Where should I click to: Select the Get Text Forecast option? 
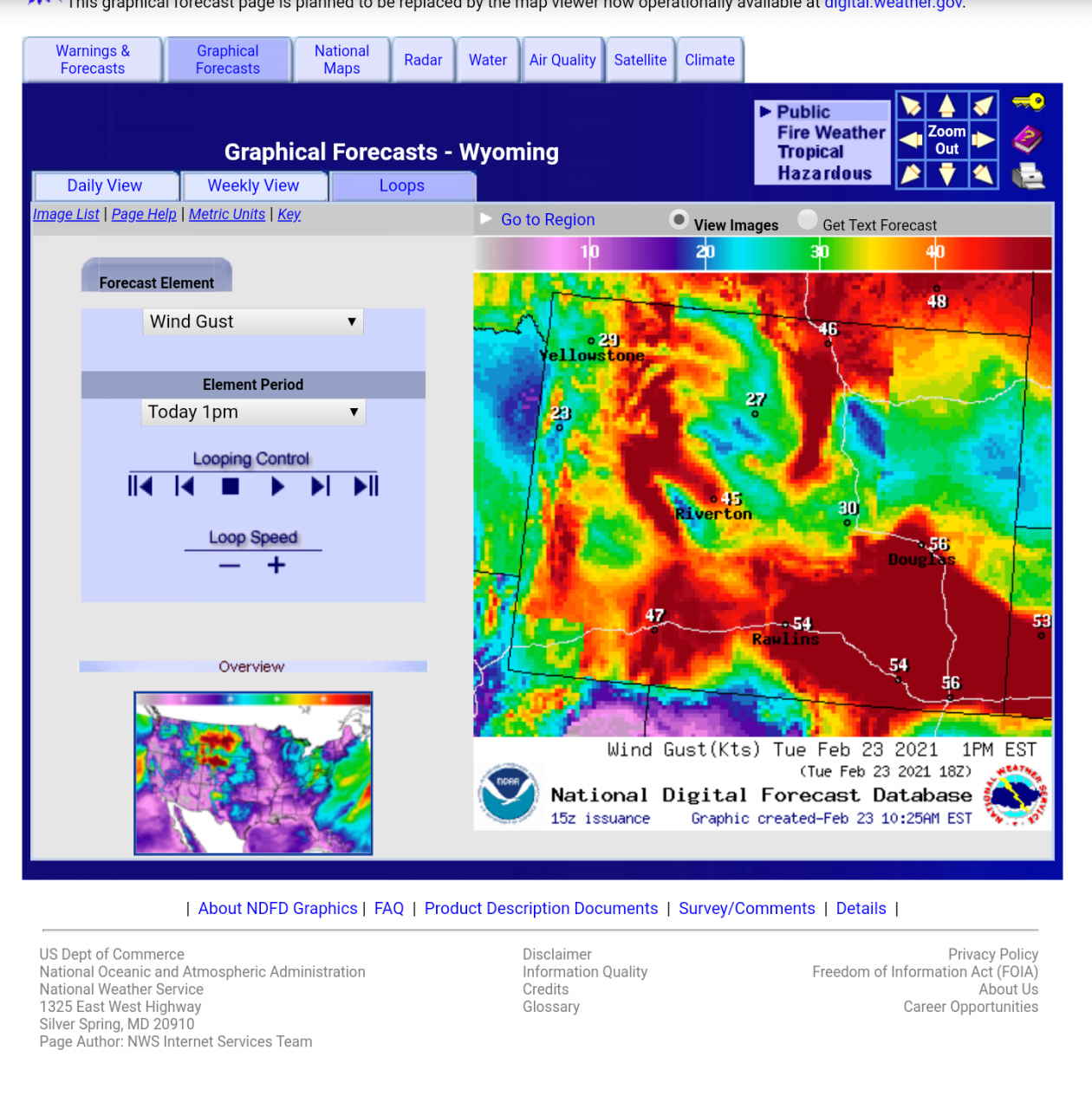click(x=808, y=220)
